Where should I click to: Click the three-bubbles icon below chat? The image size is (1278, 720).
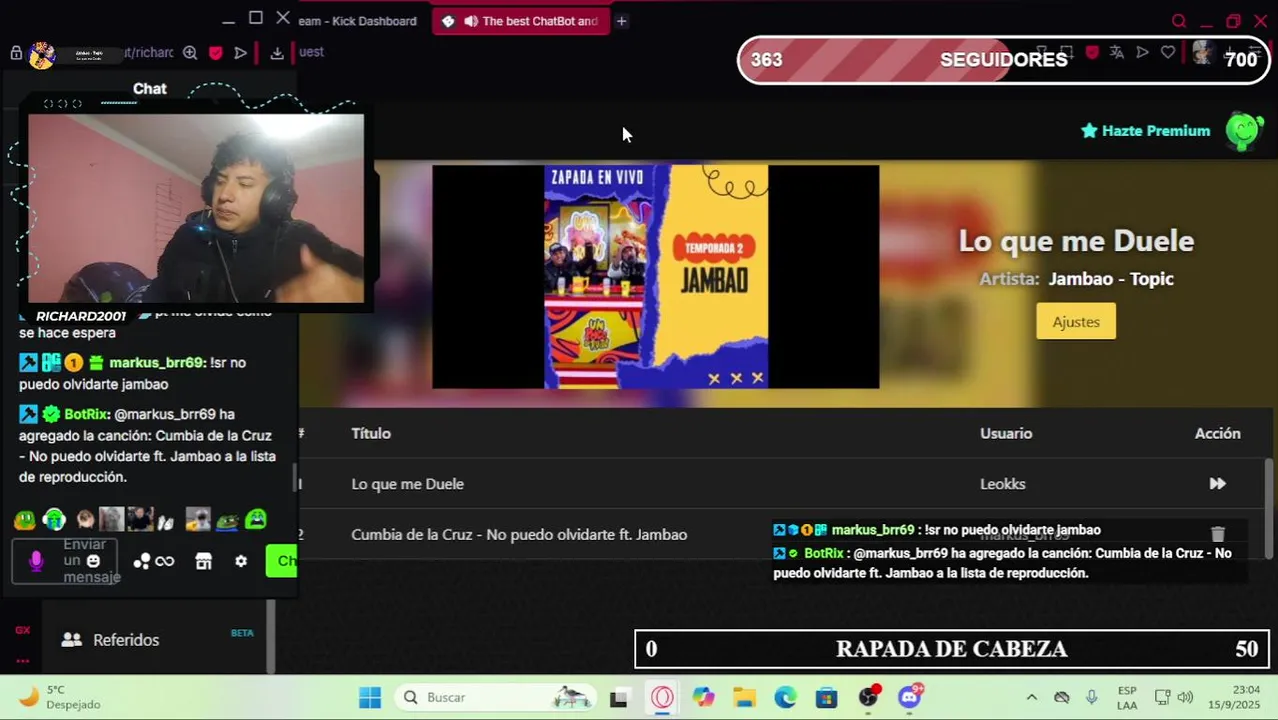click(142, 562)
